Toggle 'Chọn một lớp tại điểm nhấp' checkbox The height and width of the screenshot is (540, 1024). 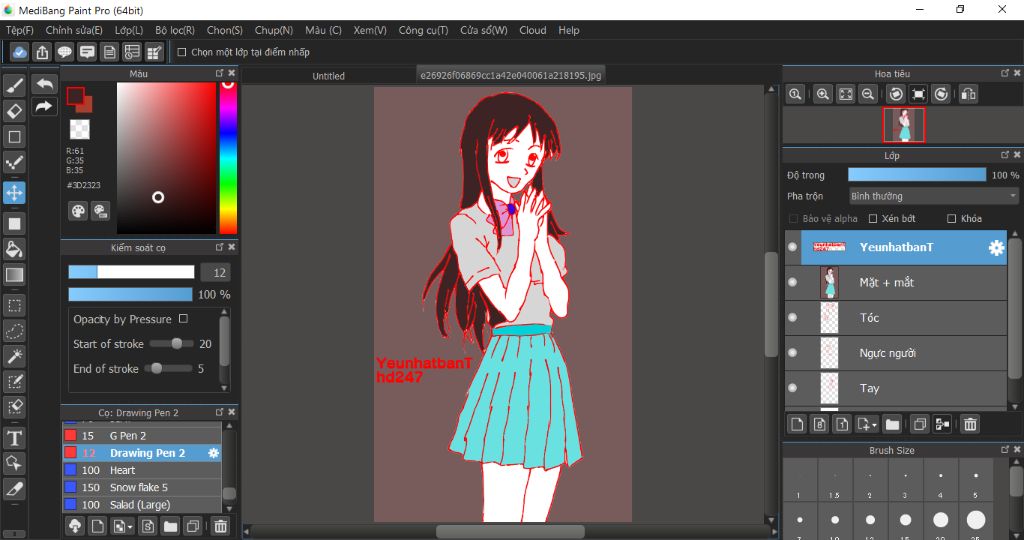tap(182, 52)
